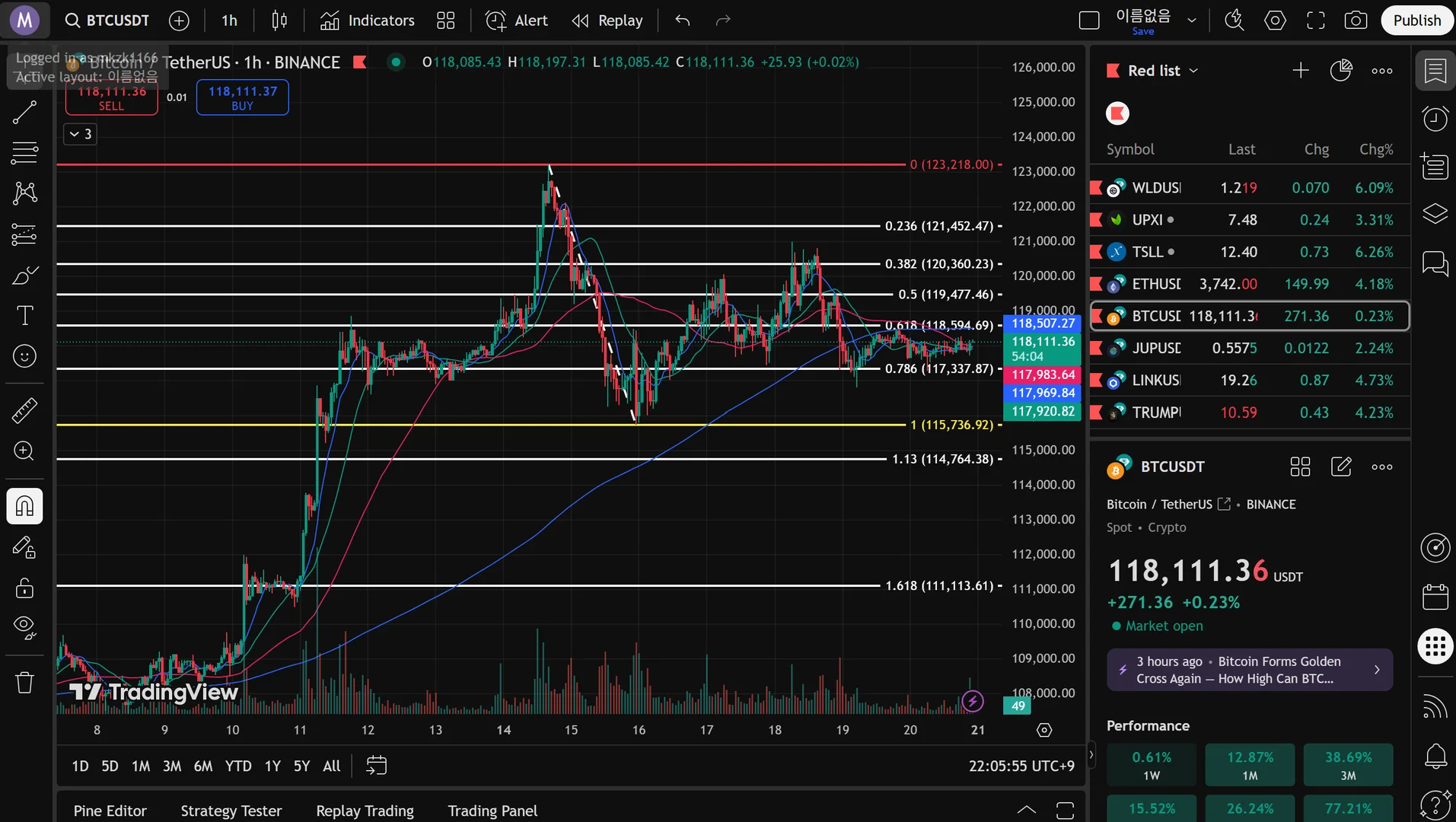Open the Trading Panel tab
This screenshot has height=822, width=1456.
click(492, 811)
